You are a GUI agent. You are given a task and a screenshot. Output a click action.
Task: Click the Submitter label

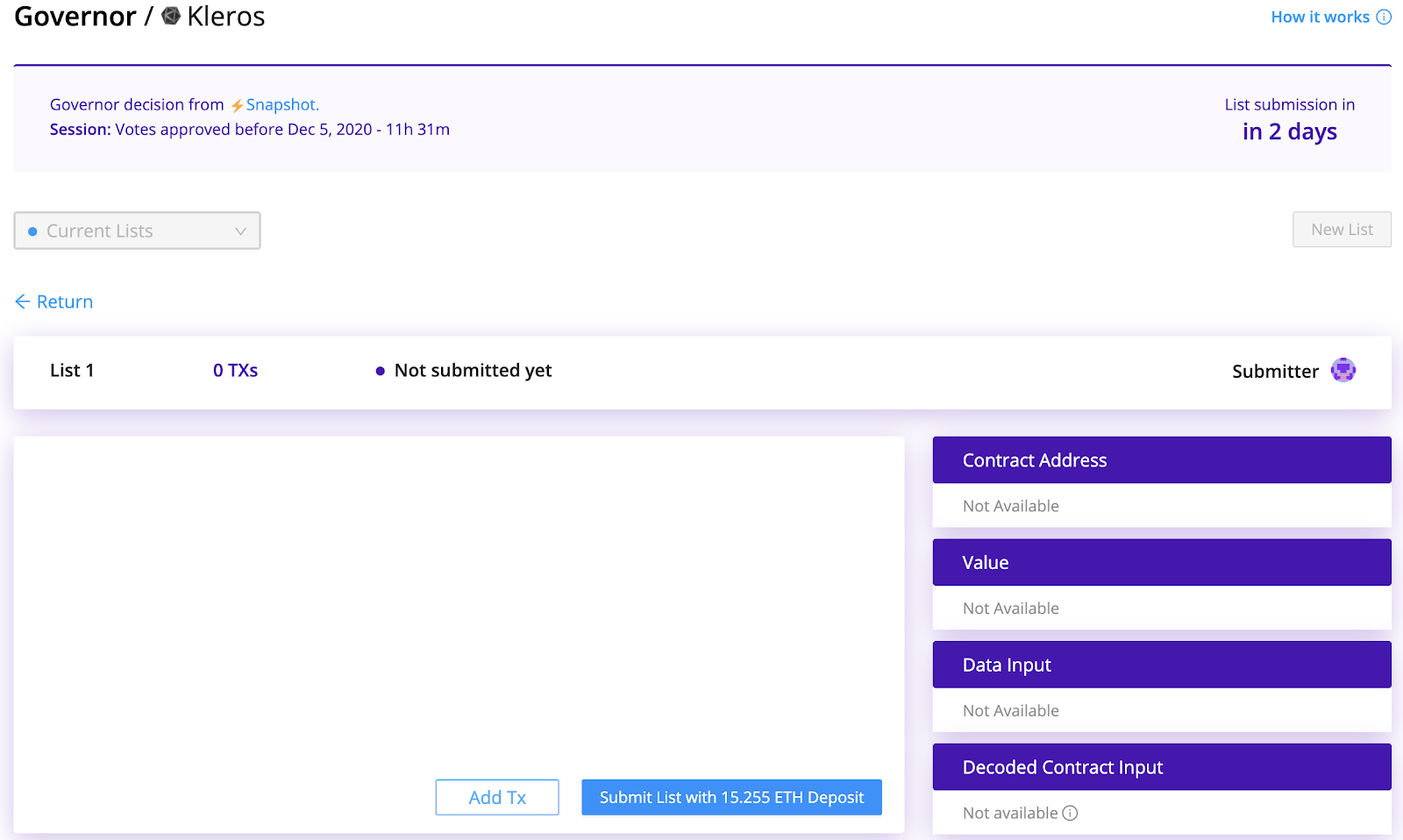[1275, 372]
